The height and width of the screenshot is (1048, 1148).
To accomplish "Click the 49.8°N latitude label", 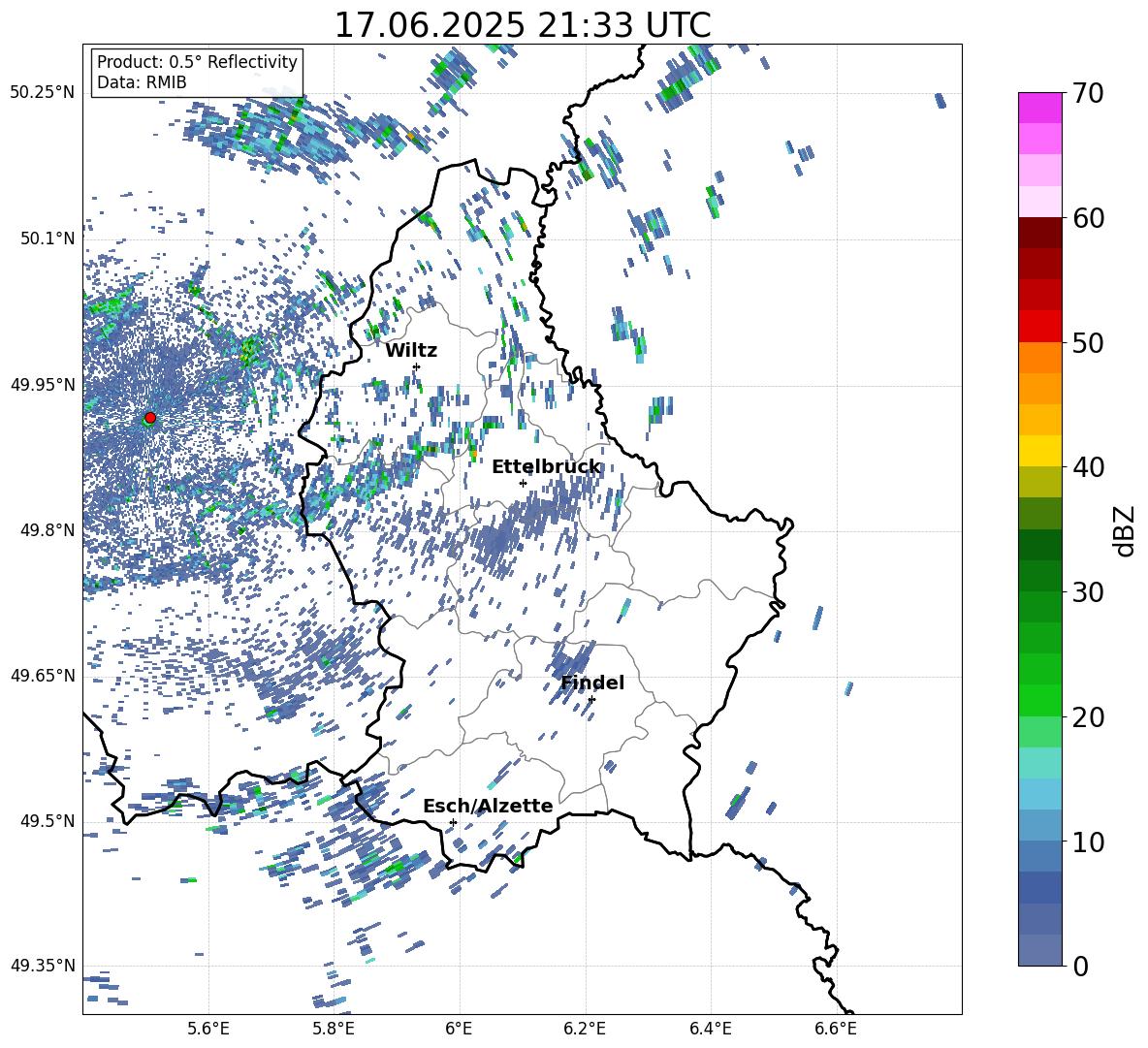I will pos(48,530).
